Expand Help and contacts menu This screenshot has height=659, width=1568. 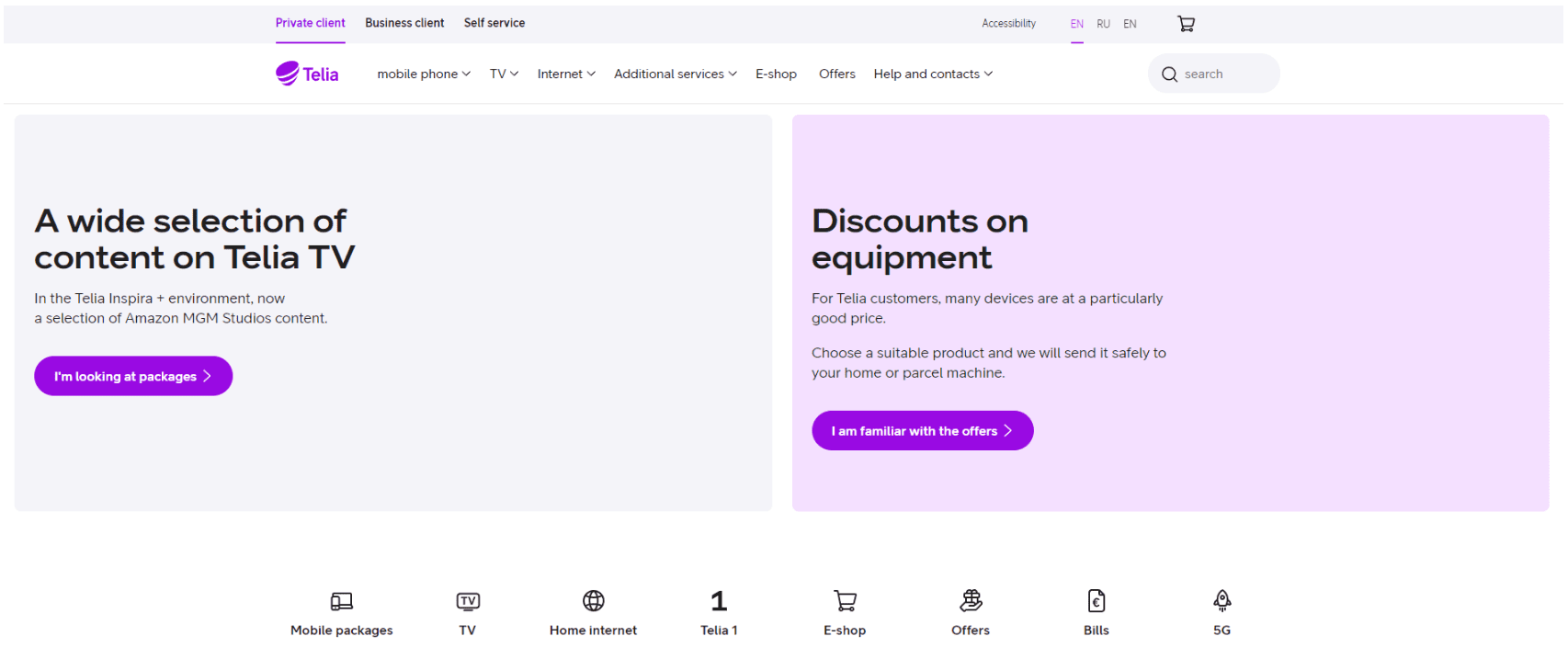tap(933, 74)
